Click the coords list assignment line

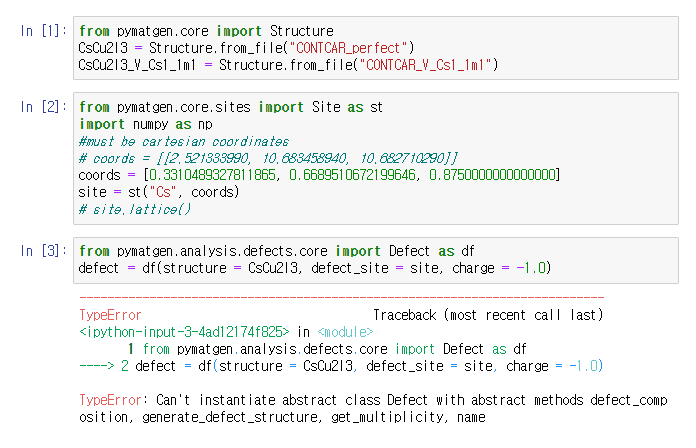[x=319, y=175]
